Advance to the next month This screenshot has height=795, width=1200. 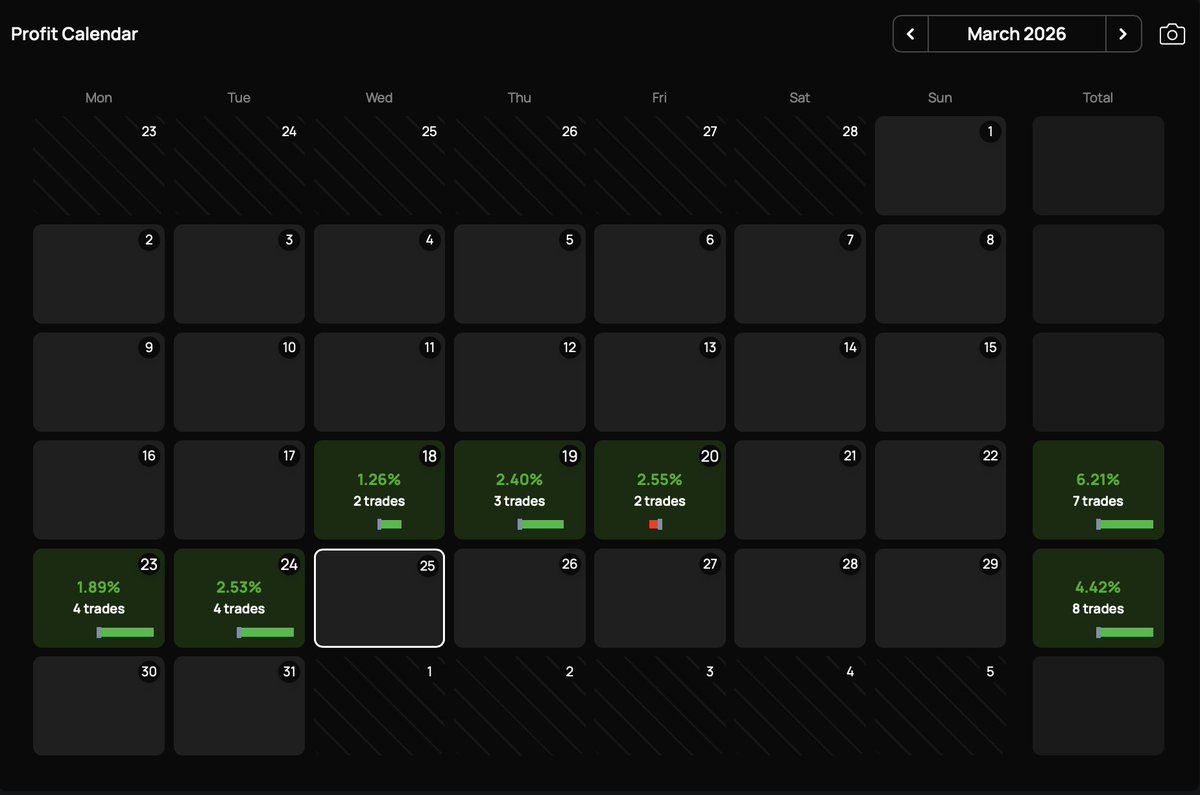[1123, 34]
